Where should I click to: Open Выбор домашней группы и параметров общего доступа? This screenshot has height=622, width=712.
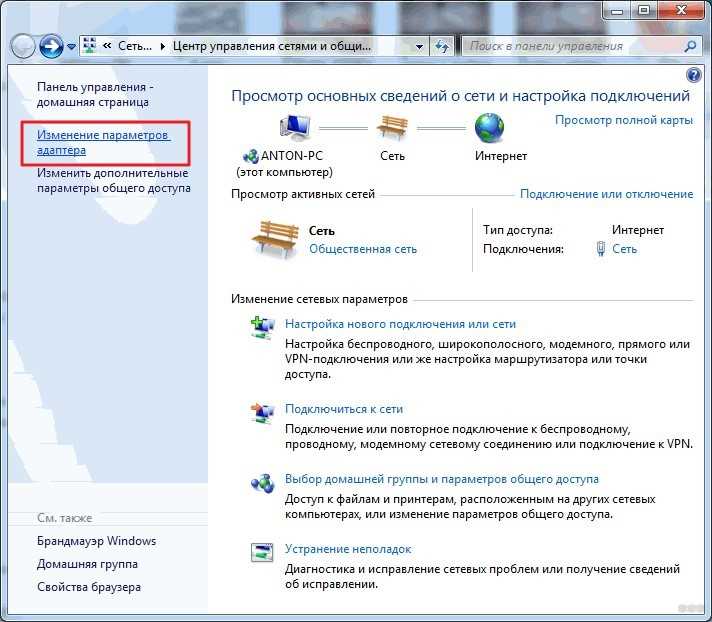click(x=442, y=479)
